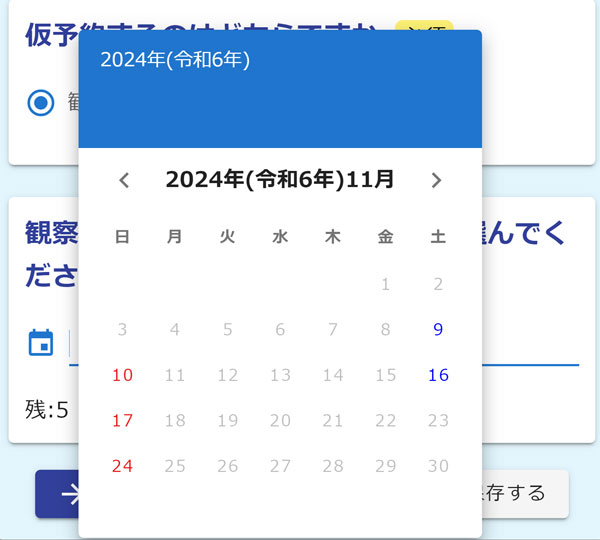Screen dimensions: 600x540
Task: Click the 2024年(令和6年)11月 month title
Action: point(280,179)
